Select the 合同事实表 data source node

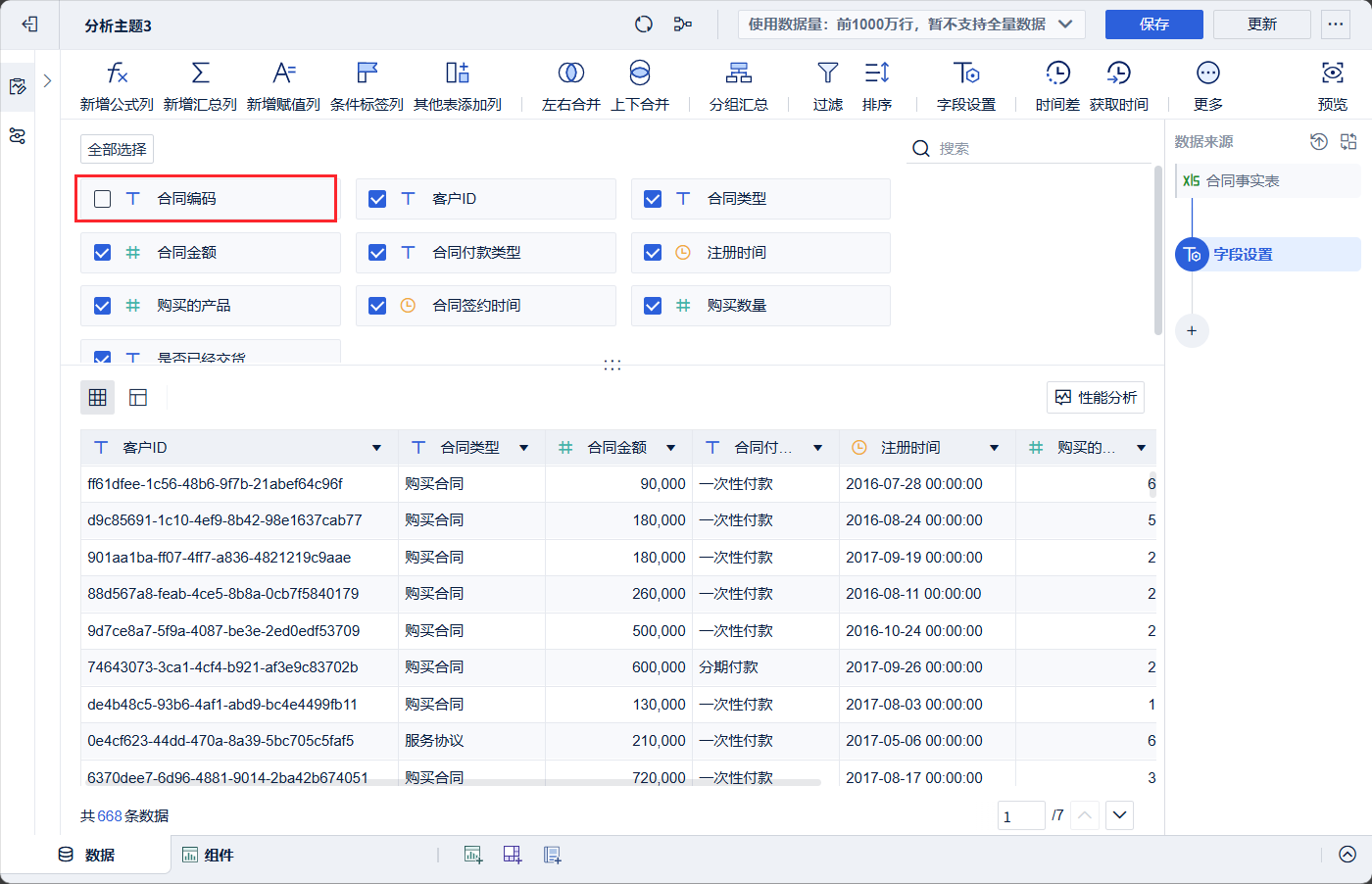coord(1269,181)
